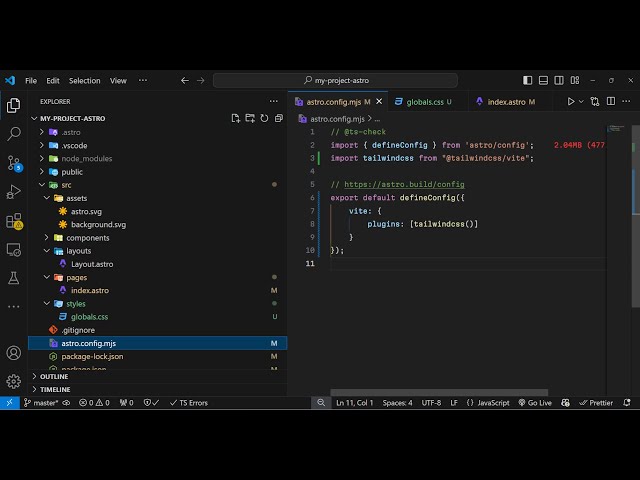Open Layout.astro file in tree
640x480 pixels.
pos(158,264)
